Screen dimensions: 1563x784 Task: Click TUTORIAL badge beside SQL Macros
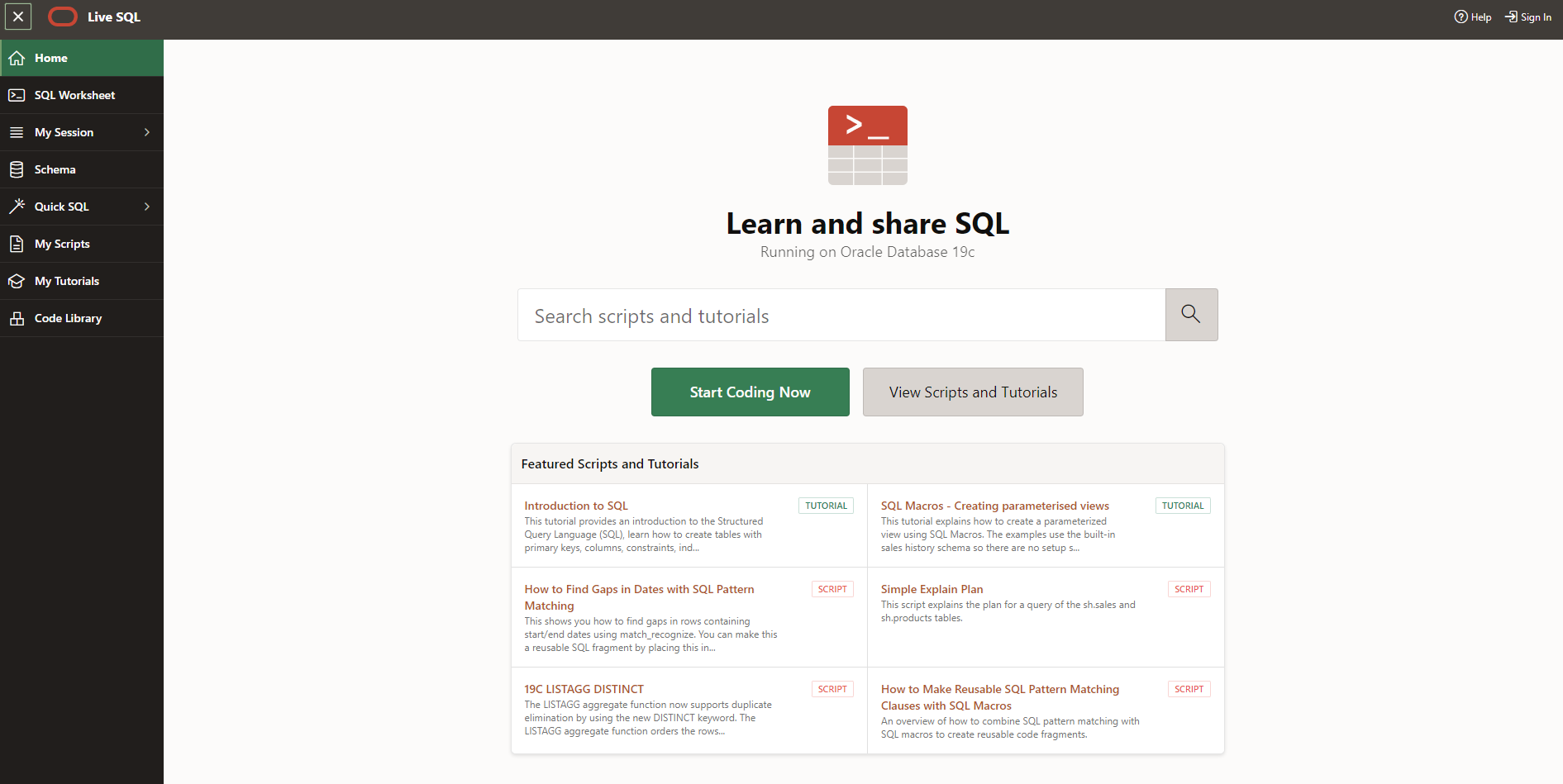coord(1183,506)
